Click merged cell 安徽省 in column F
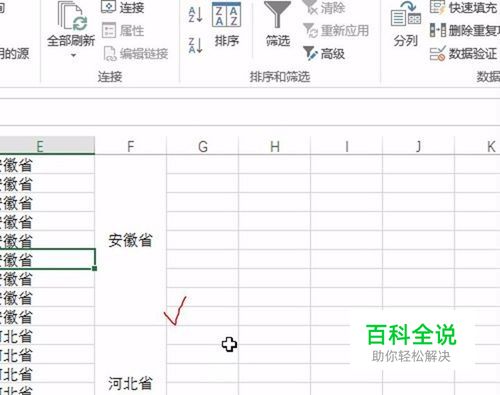Viewport: 500px width, 395px height. pyautogui.click(x=131, y=240)
